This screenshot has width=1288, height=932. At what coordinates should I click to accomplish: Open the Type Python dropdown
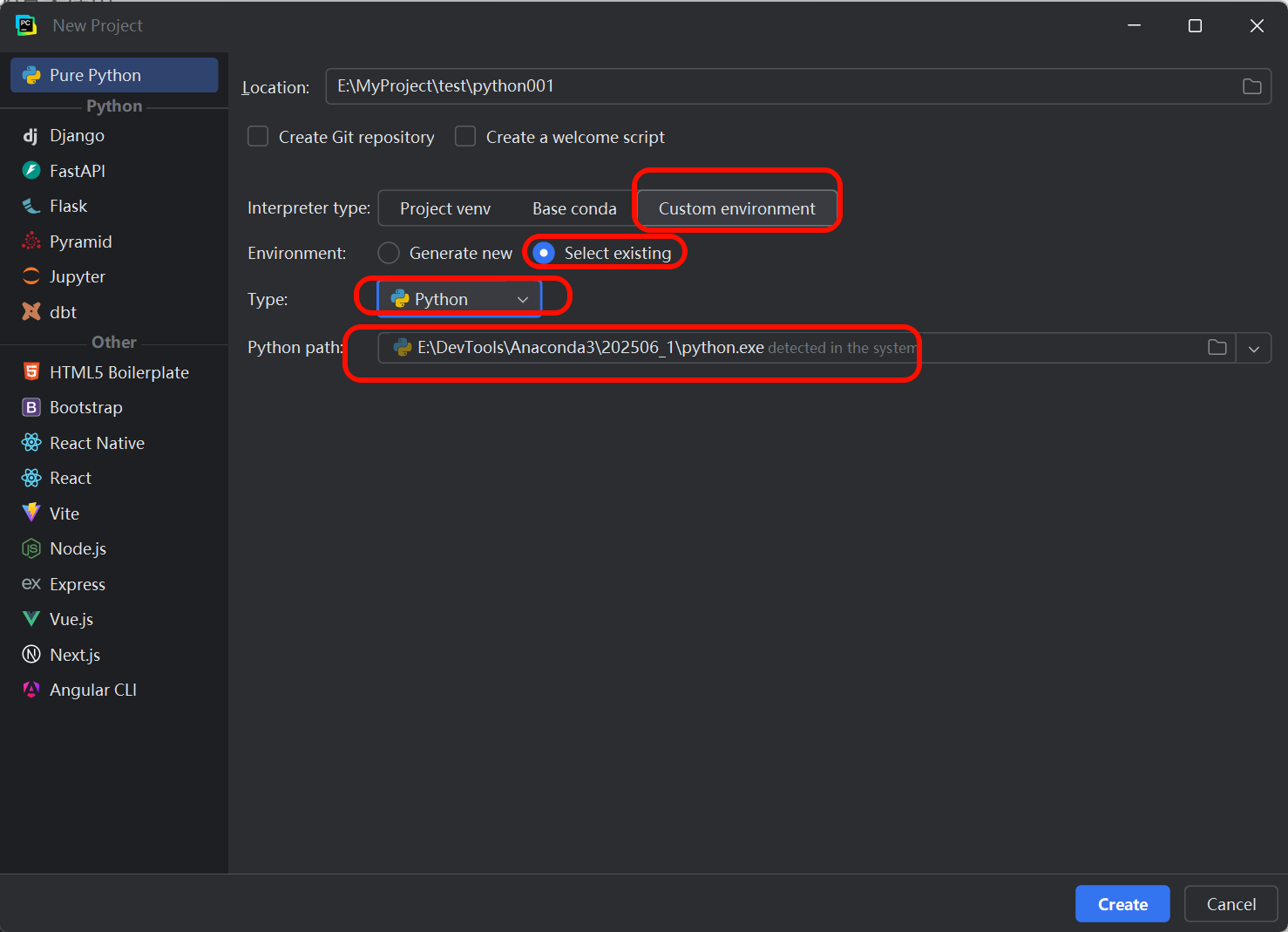point(459,299)
